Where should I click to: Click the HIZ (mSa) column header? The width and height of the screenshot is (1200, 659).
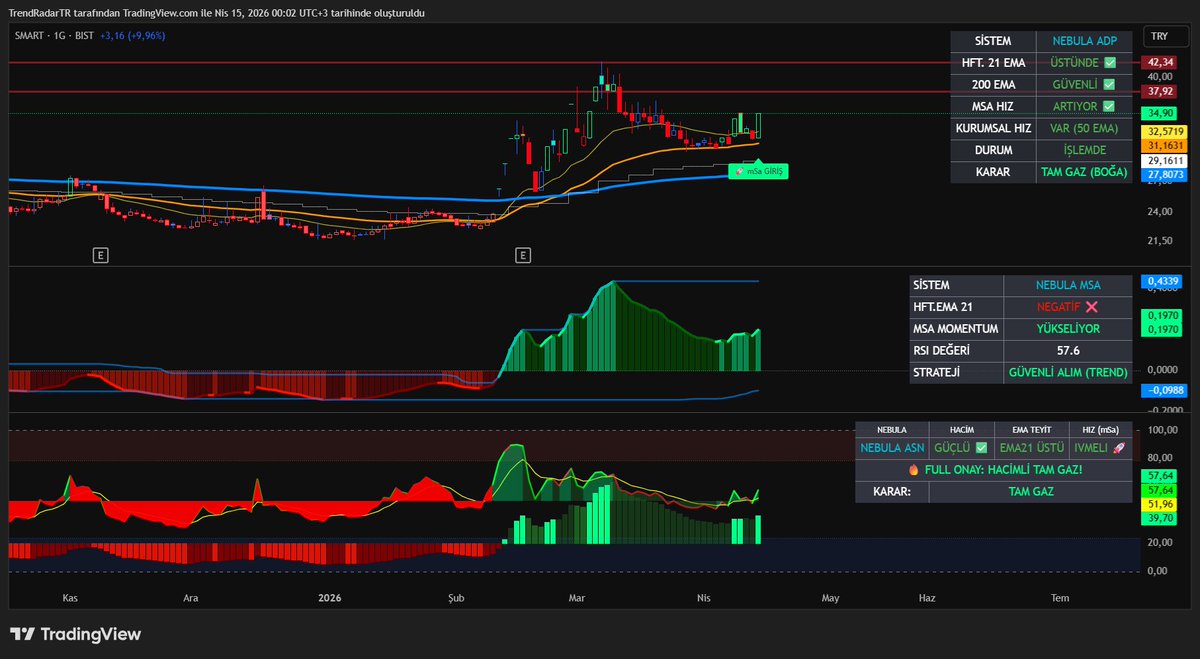[1101, 429]
